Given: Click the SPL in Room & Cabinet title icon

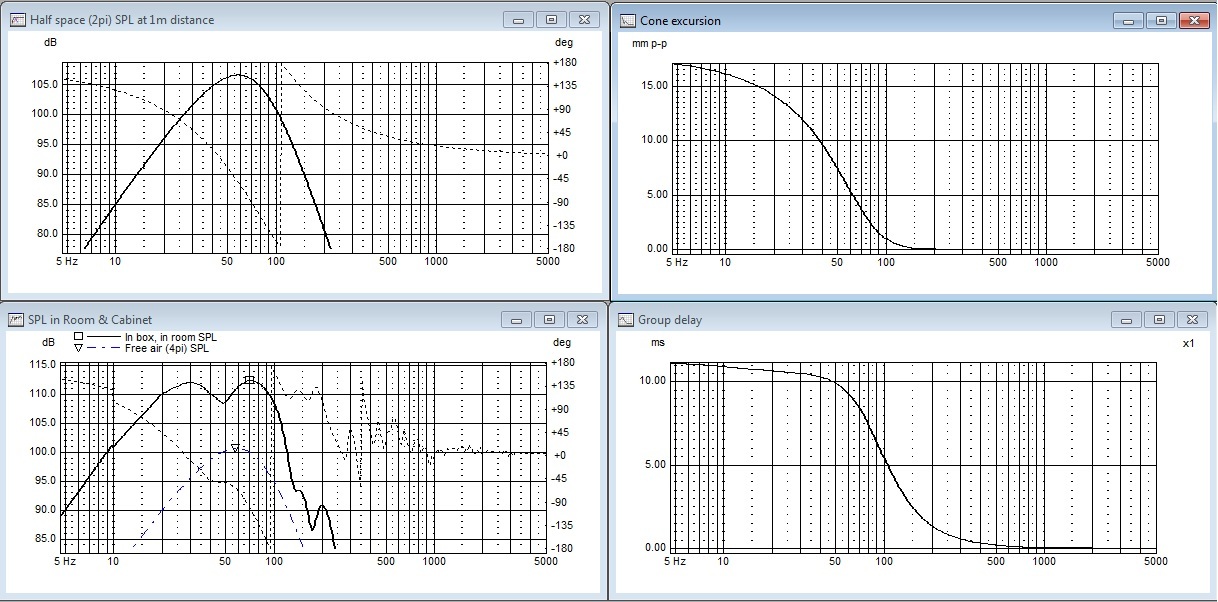Looking at the screenshot, I should [17, 320].
